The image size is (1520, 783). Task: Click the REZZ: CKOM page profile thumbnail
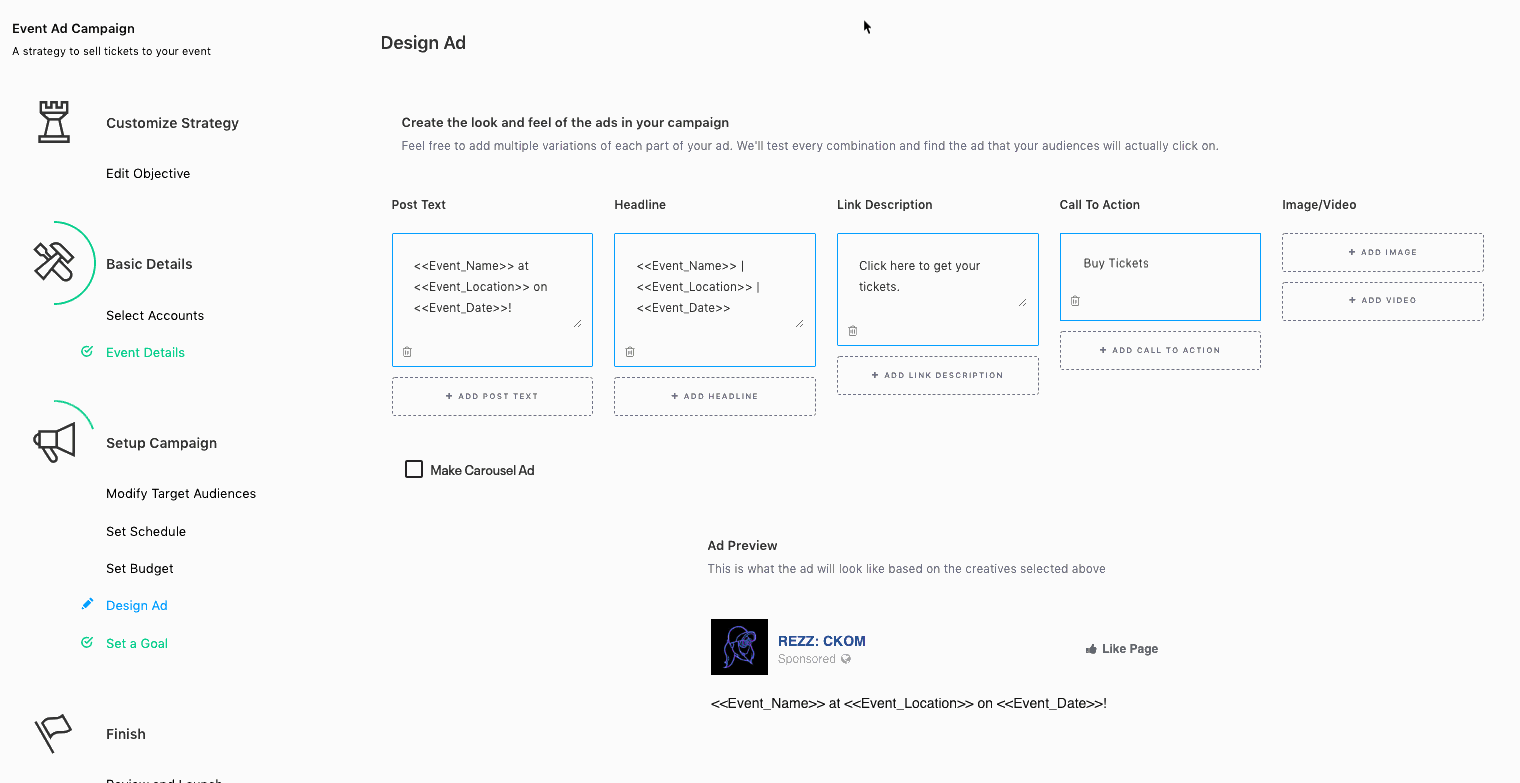point(739,647)
